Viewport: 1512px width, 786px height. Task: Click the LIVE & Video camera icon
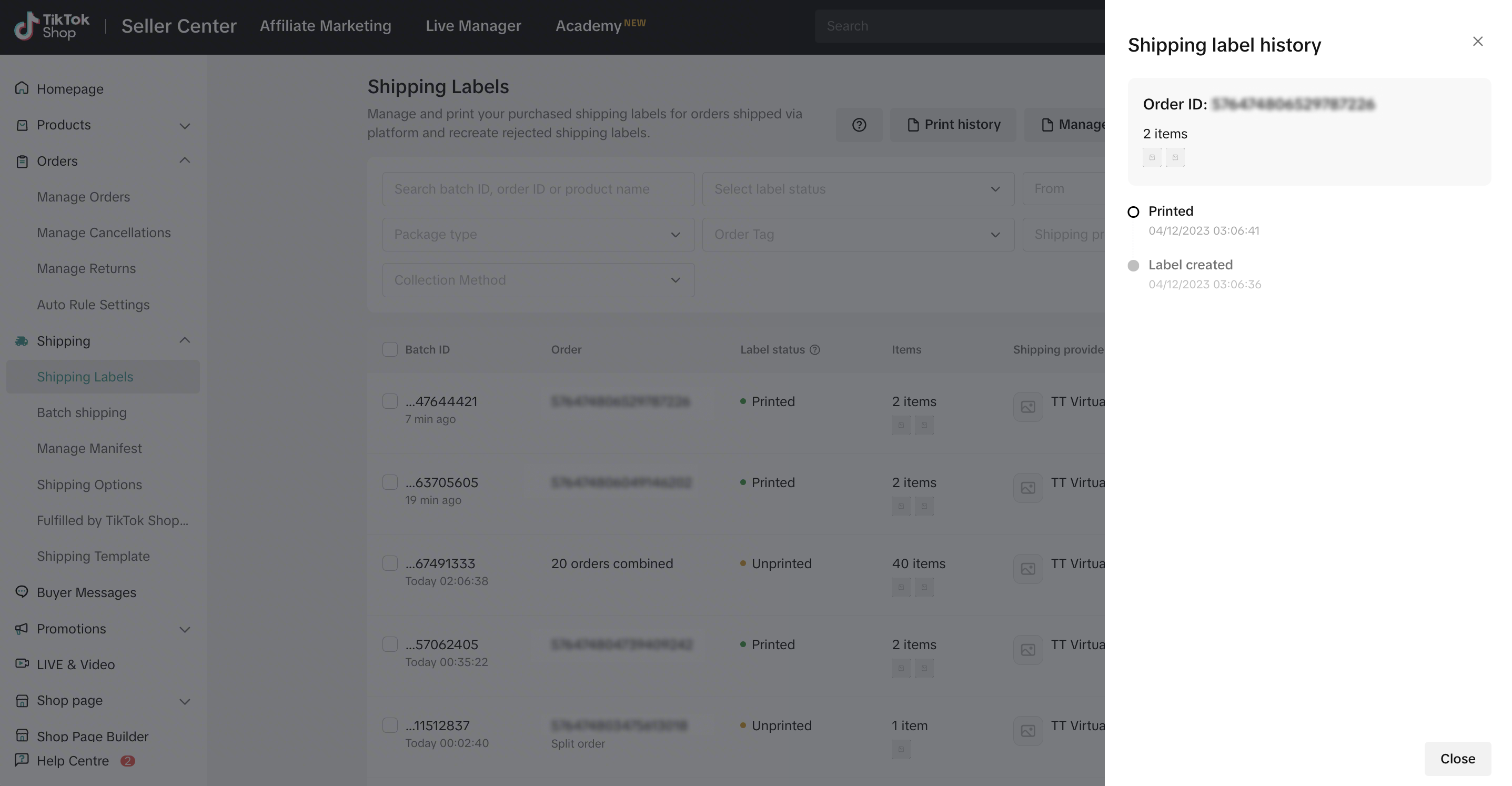[22, 664]
